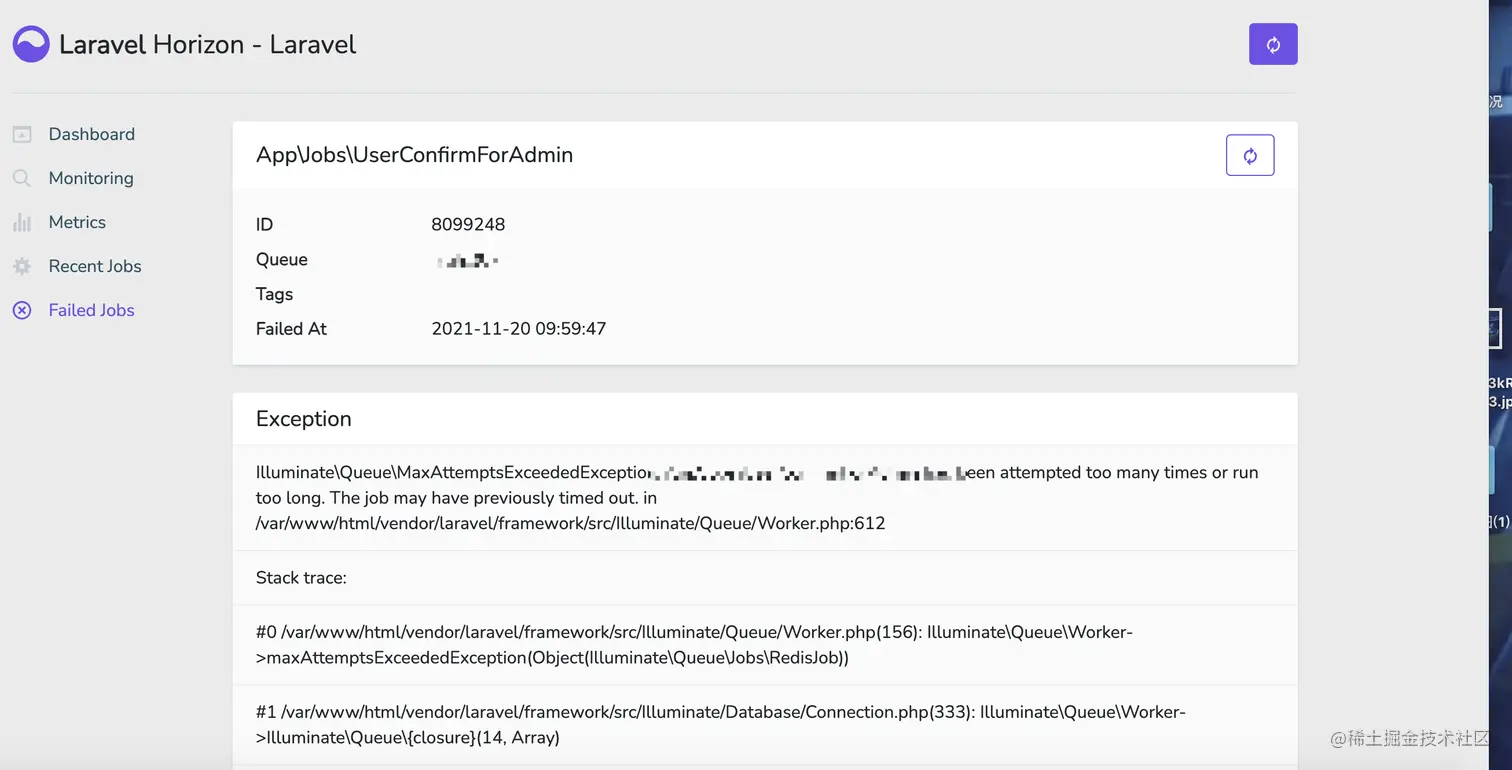Click the Recent Jobs gear icon
The image size is (1512, 770).
click(x=22, y=266)
